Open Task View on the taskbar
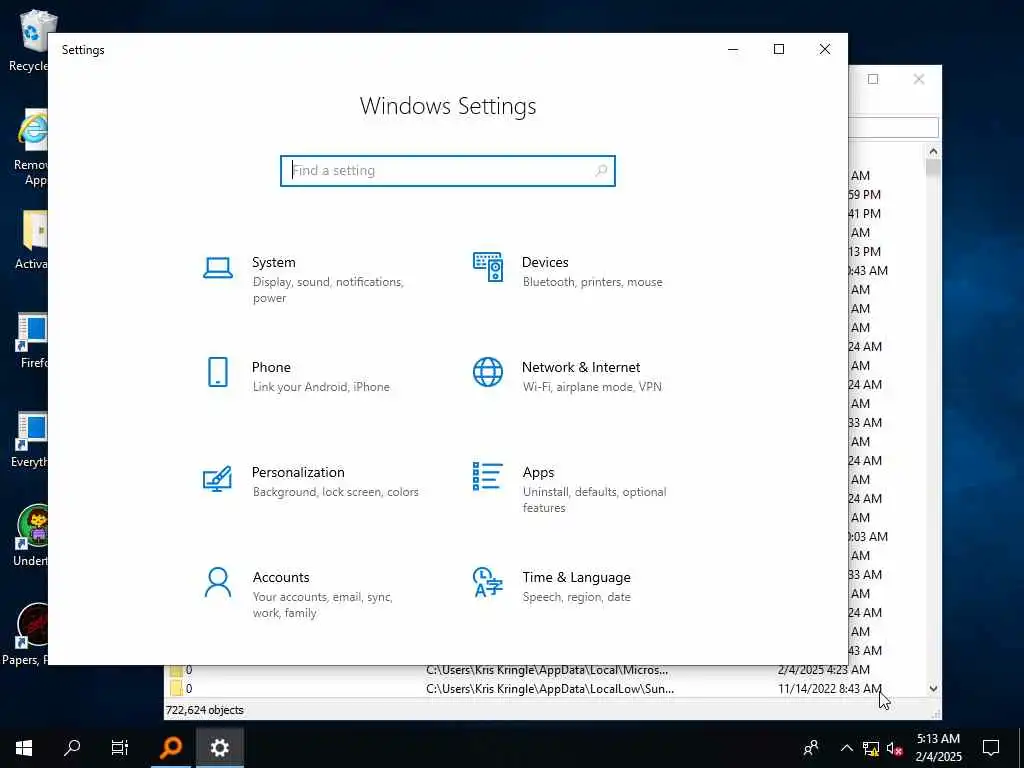Image resolution: width=1024 pixels, height=768 pixels. coord(120,748)
